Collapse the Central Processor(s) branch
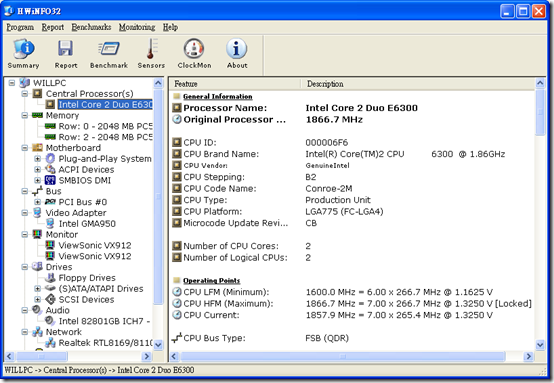Viewport: 554px width, 383px height. click(x=24, y=94)
